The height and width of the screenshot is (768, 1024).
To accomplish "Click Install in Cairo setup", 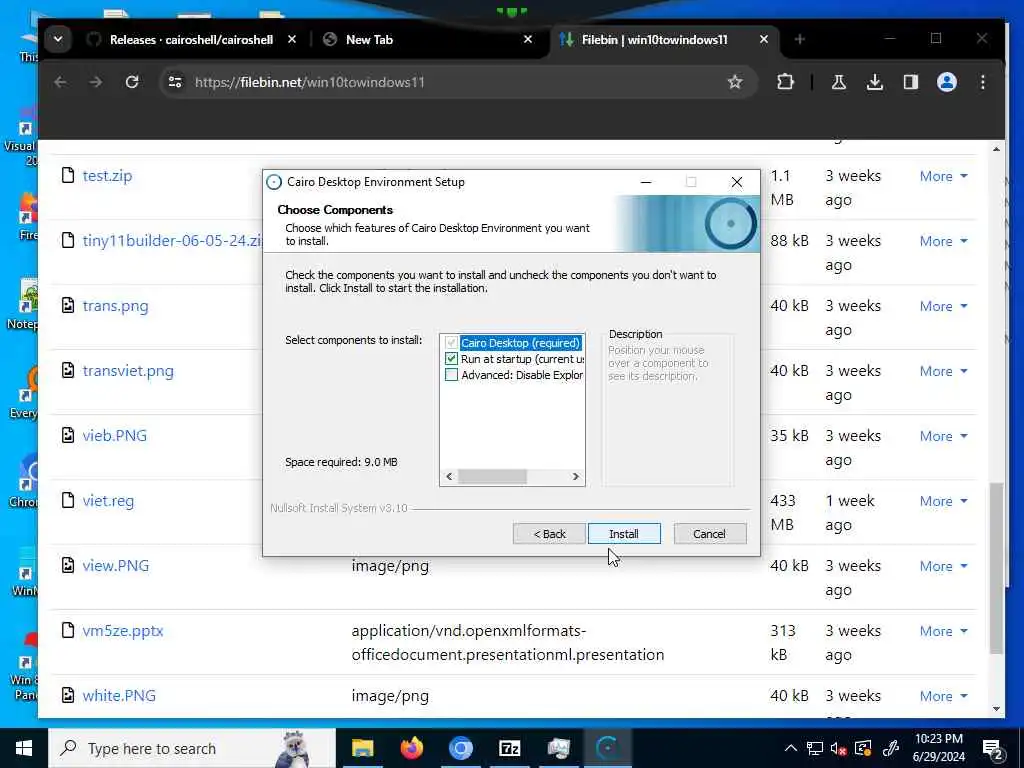I will click(x=624, y=534).
